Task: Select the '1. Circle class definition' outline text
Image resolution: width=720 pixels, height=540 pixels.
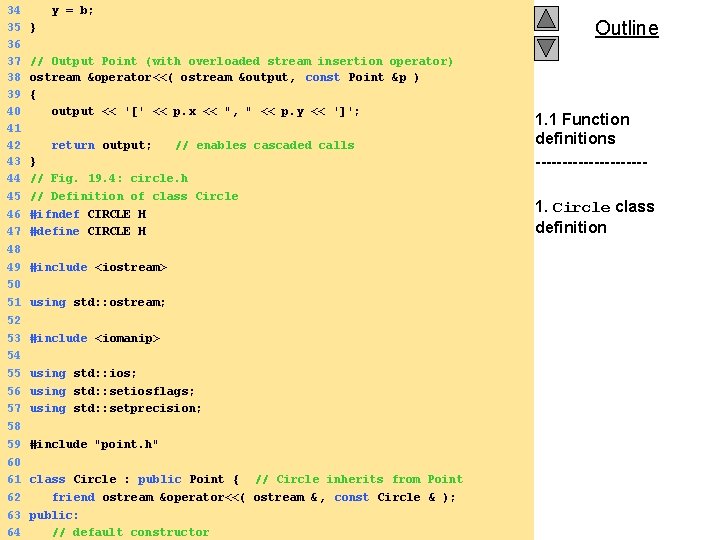Action: pyautogui.click(x=595, y=217)
